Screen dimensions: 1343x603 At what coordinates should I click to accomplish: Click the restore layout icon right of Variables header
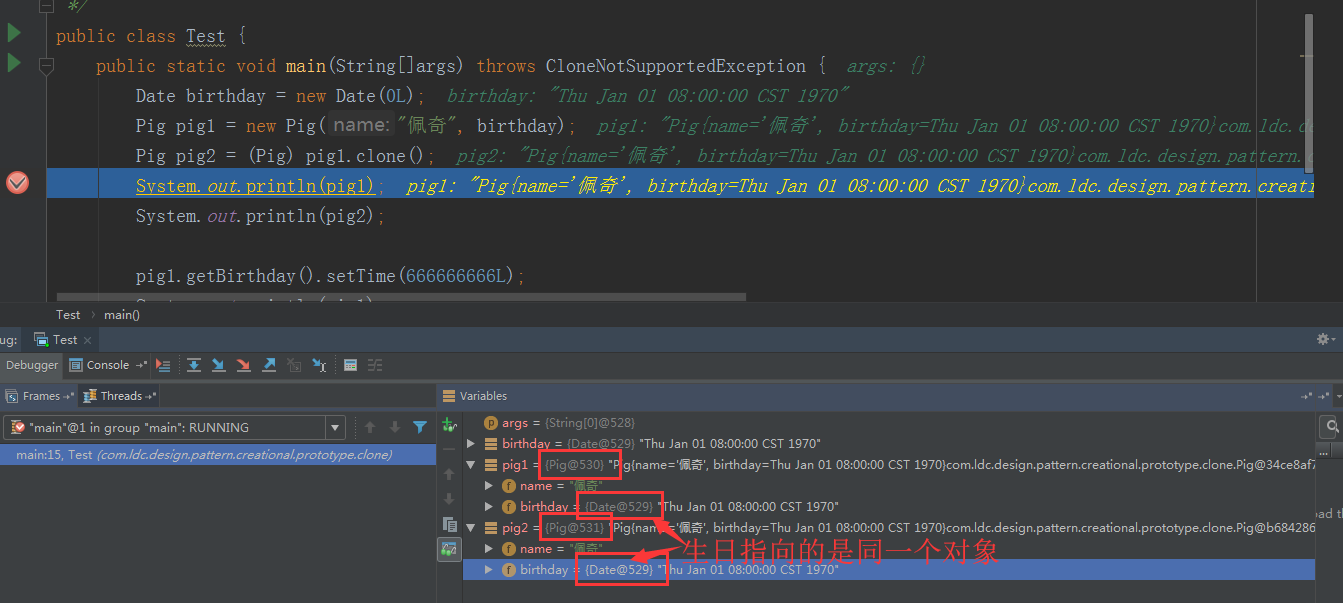pos(1307,396)
